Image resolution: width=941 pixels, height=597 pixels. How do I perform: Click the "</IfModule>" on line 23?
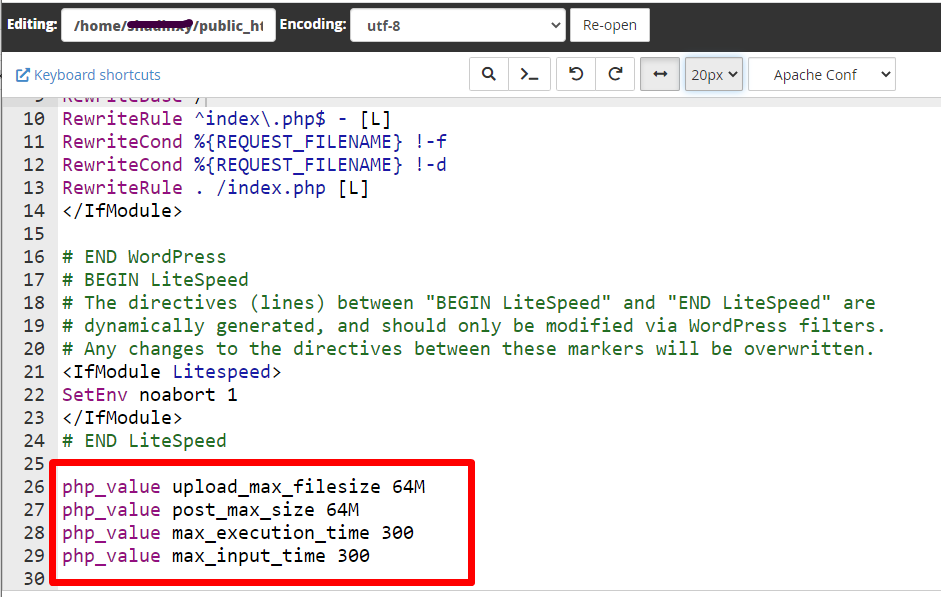tap(122, 418)
